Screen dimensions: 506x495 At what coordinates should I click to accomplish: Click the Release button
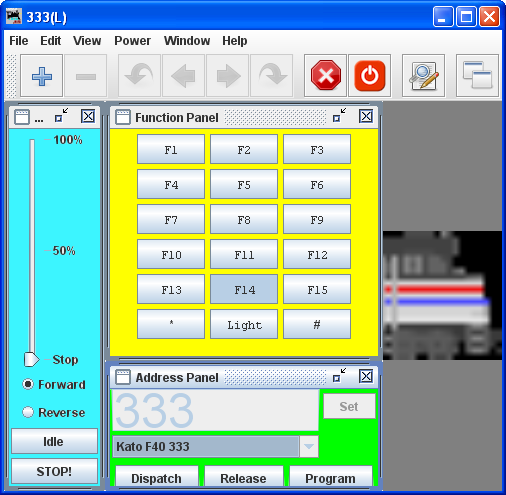point(244,477)
